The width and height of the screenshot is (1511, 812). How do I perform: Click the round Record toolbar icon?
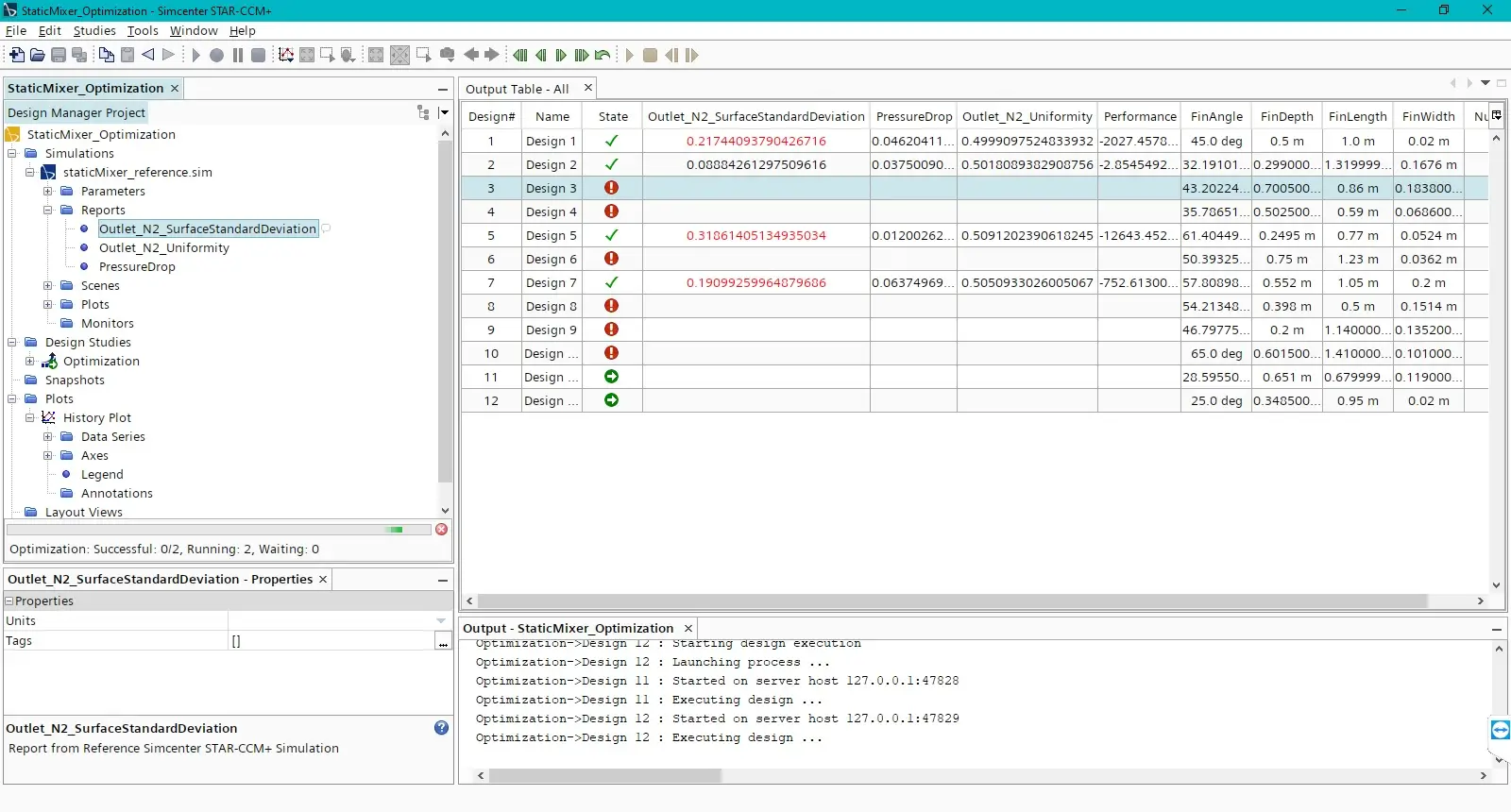216,55
